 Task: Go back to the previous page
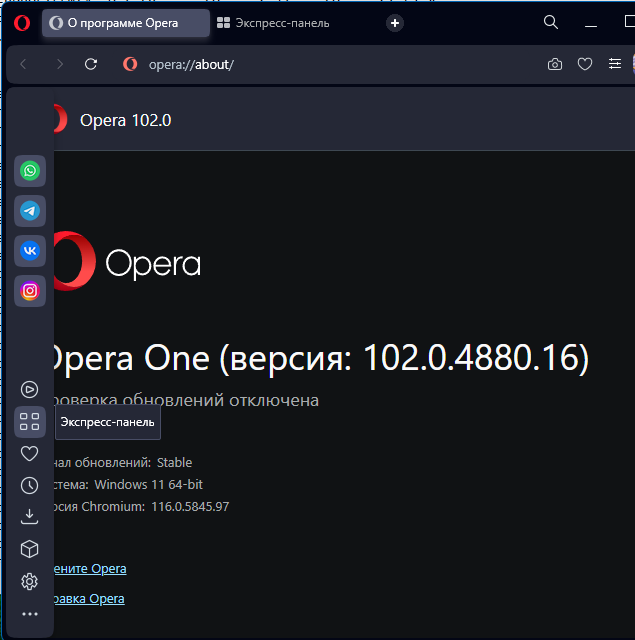click(23, 64)
